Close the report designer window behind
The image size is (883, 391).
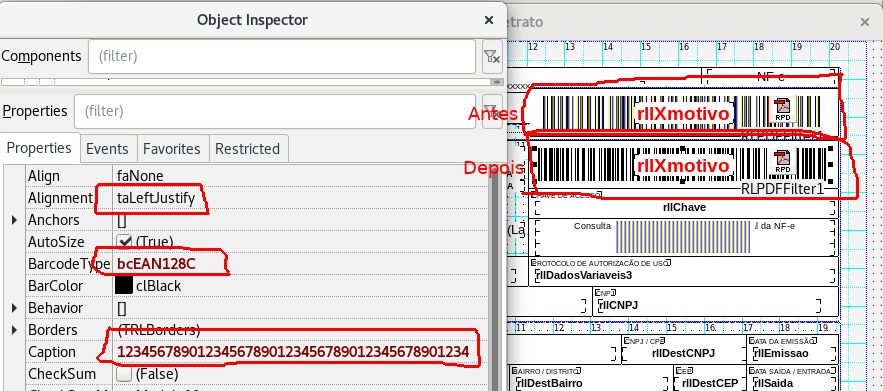click(x=865, y=22)
